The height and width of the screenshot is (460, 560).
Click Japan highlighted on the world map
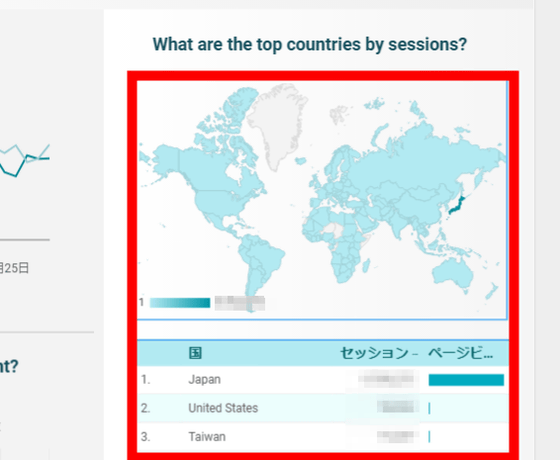click(x=457, y=205)
